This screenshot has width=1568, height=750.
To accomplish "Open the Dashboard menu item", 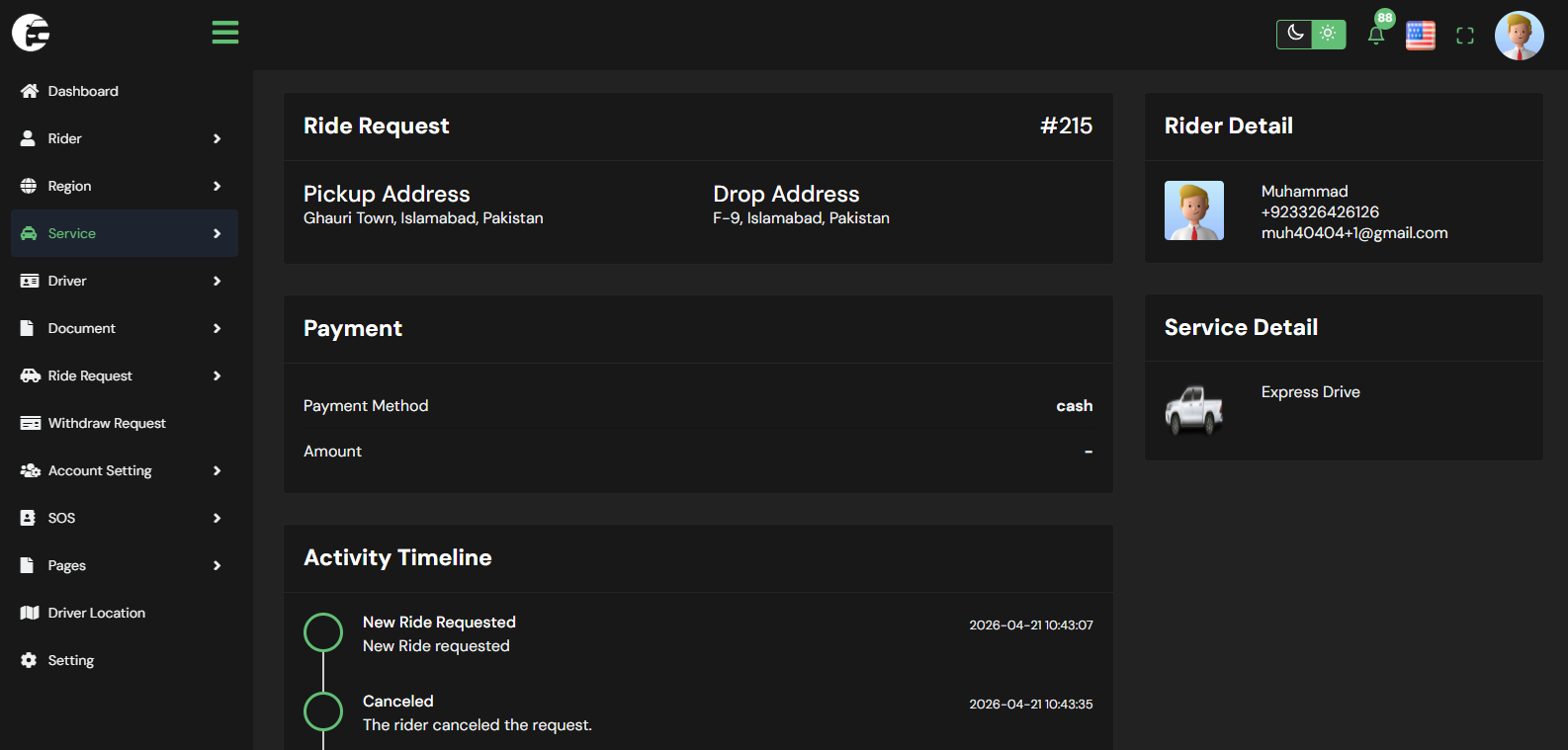I will (125, 91).
